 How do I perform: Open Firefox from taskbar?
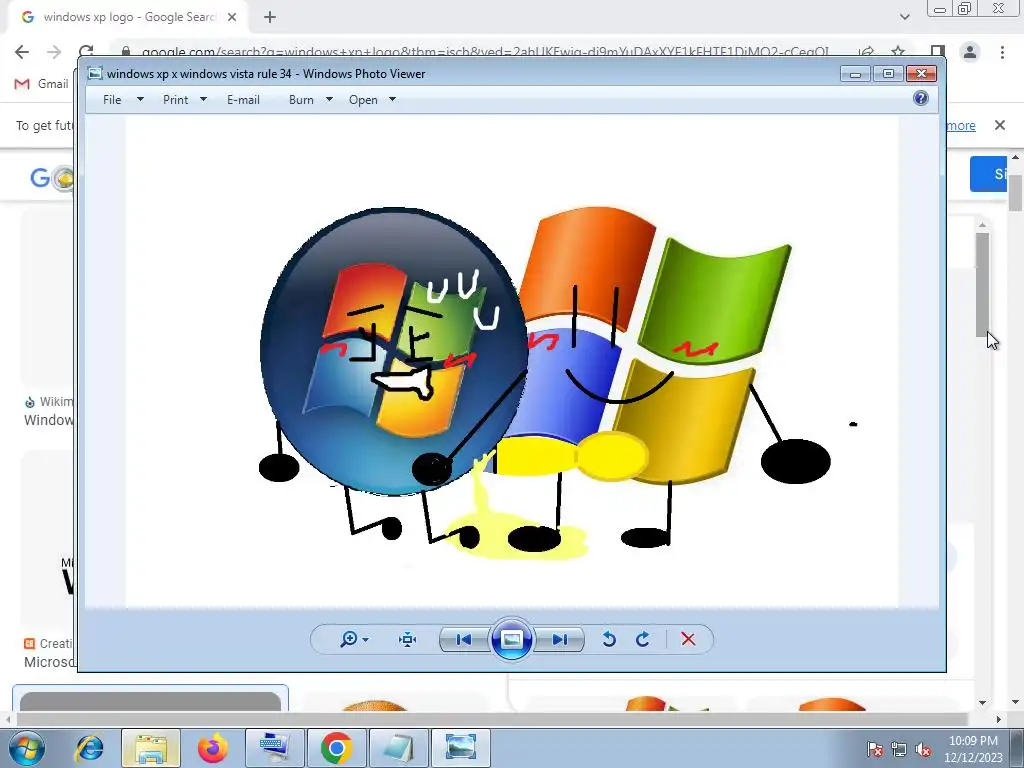click(x=213, y=748)
